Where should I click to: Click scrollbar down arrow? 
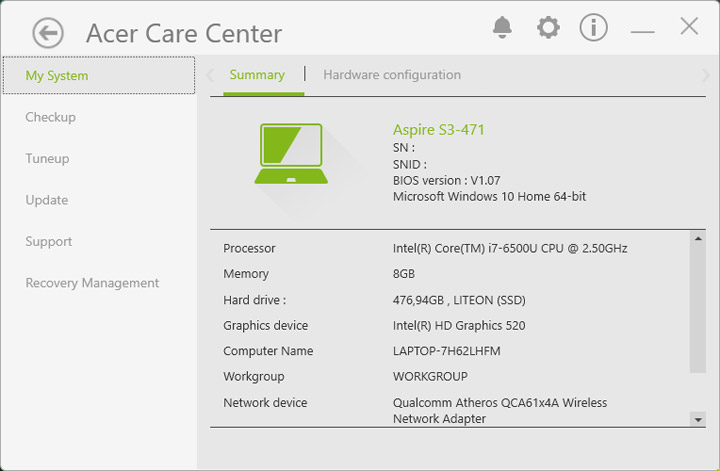(x=698, y=421)
